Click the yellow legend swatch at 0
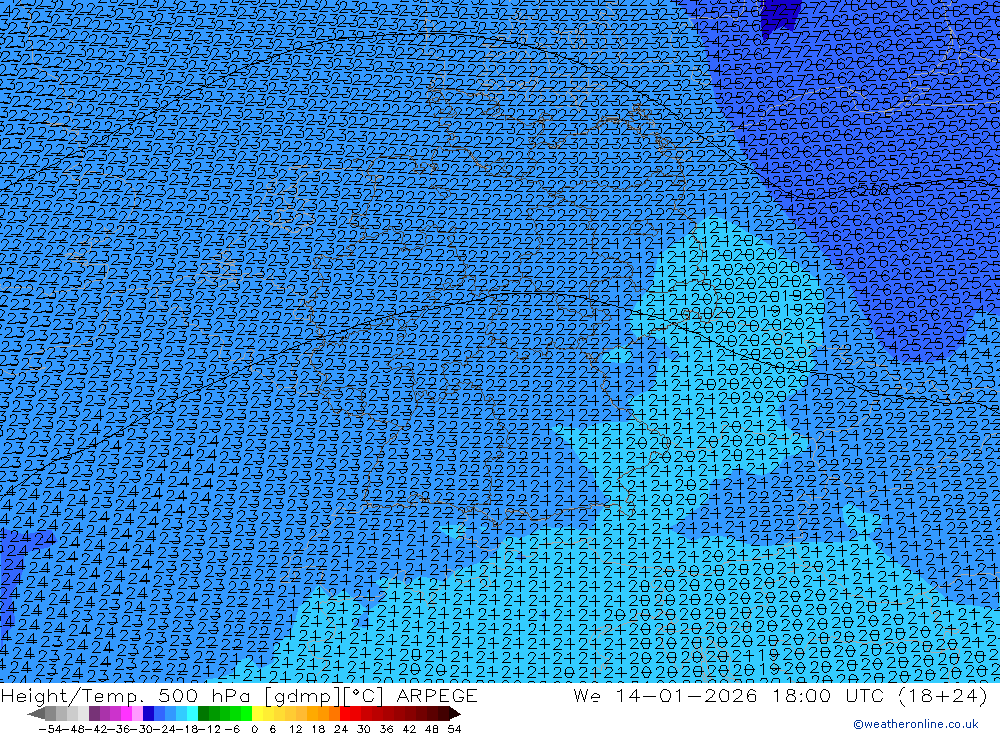 258,714
